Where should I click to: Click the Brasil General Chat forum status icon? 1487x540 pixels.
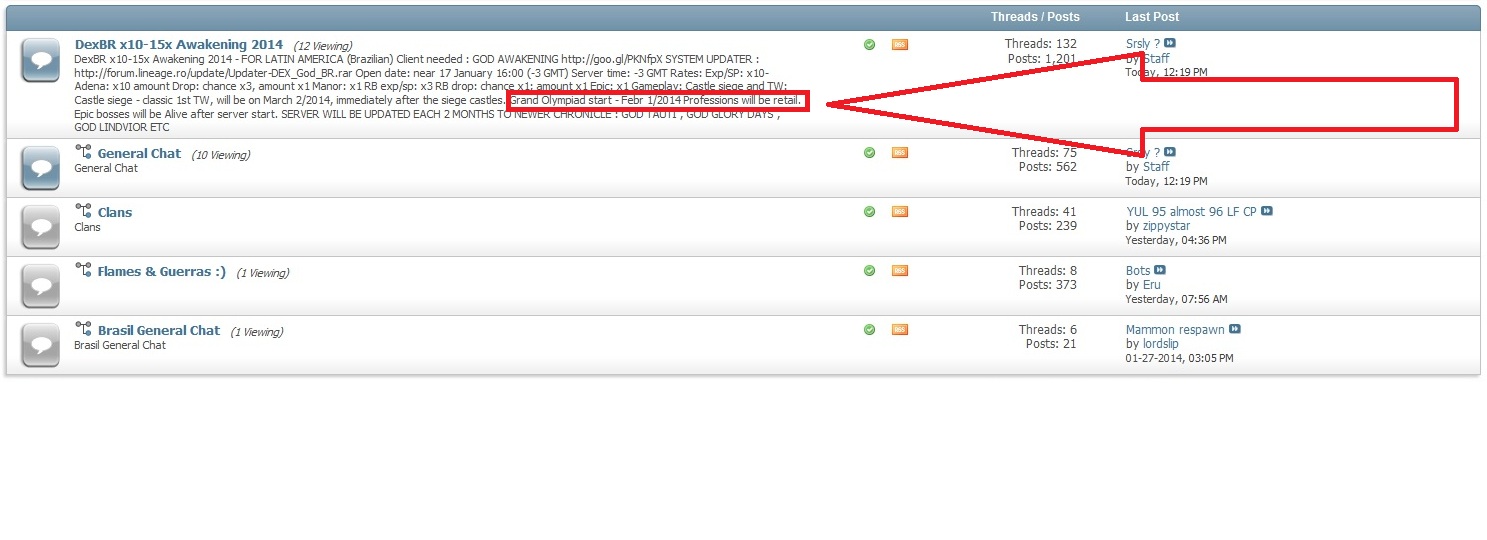40,345
